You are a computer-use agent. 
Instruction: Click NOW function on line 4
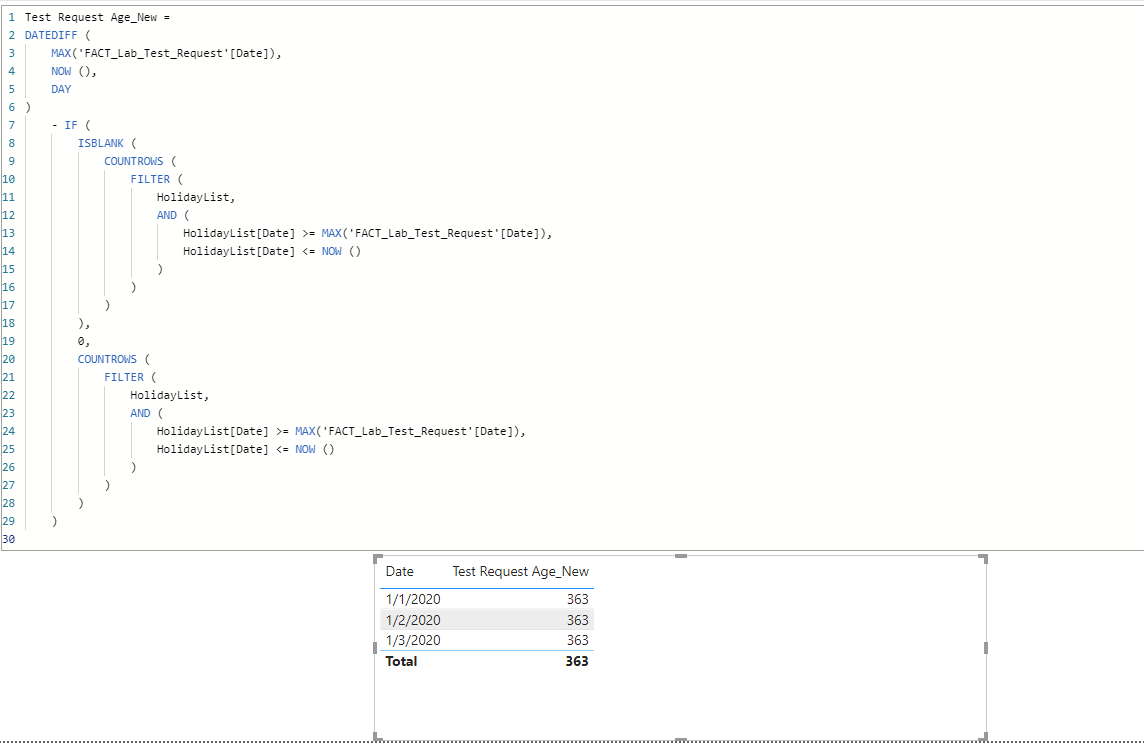pyautogui.click(x=61, y=71)
